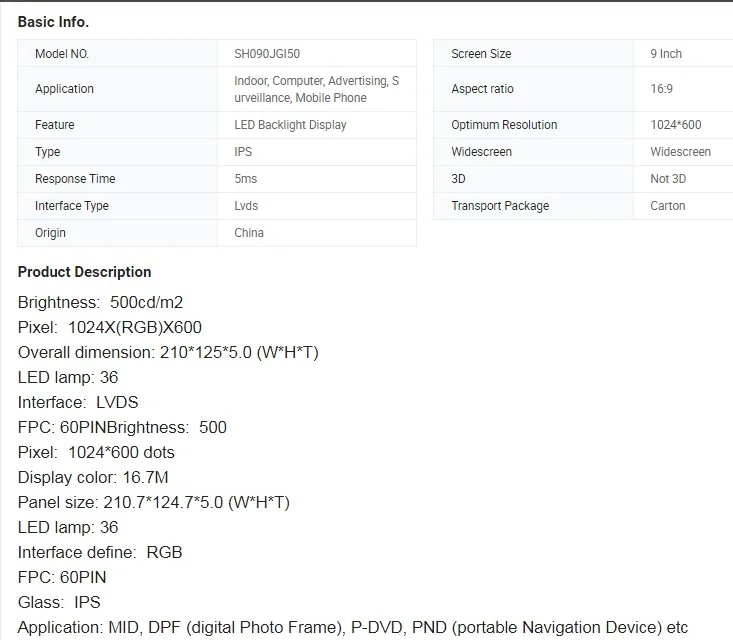Select model number SH090JGI50 value
733x640 pixels.
[x=267, y=54]
